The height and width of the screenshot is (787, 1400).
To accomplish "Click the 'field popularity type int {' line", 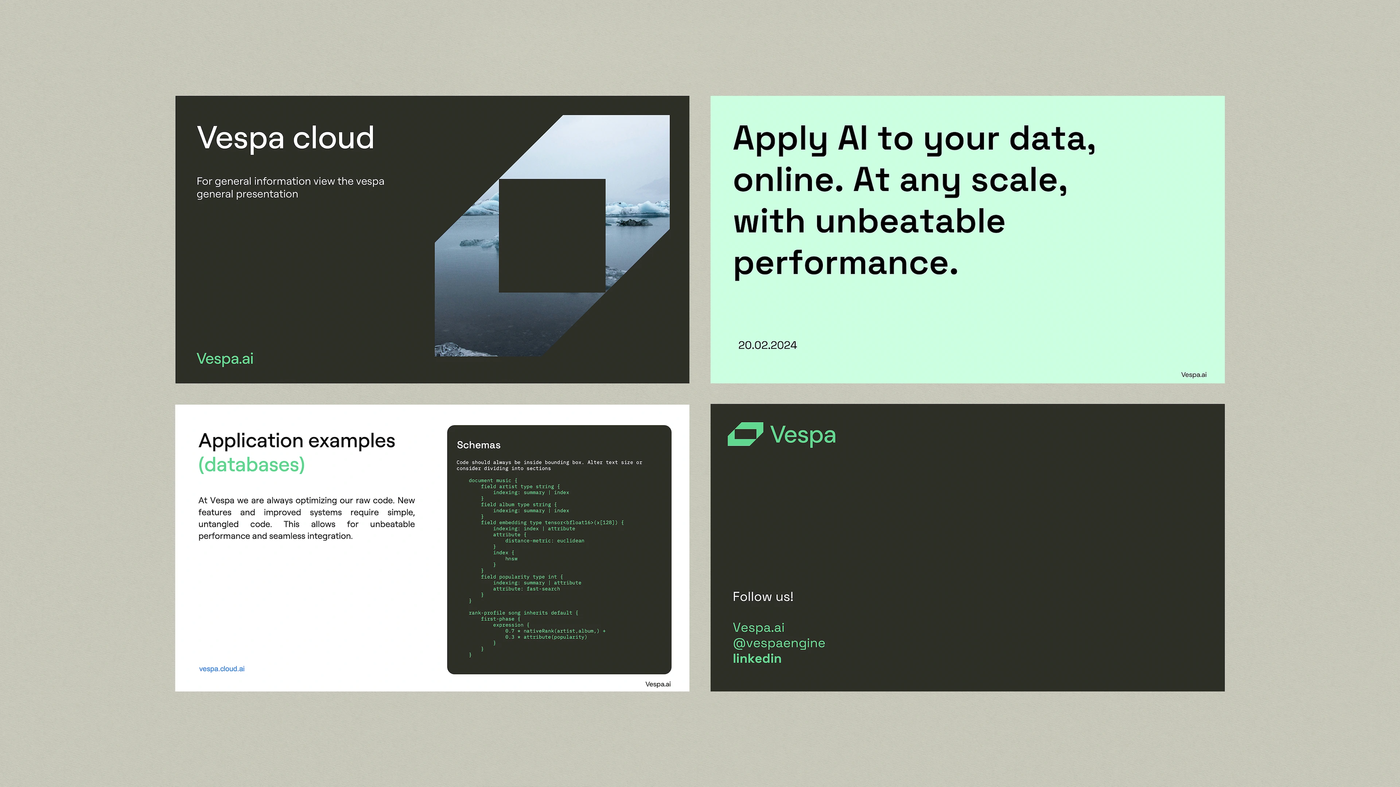I will [522, 577].
